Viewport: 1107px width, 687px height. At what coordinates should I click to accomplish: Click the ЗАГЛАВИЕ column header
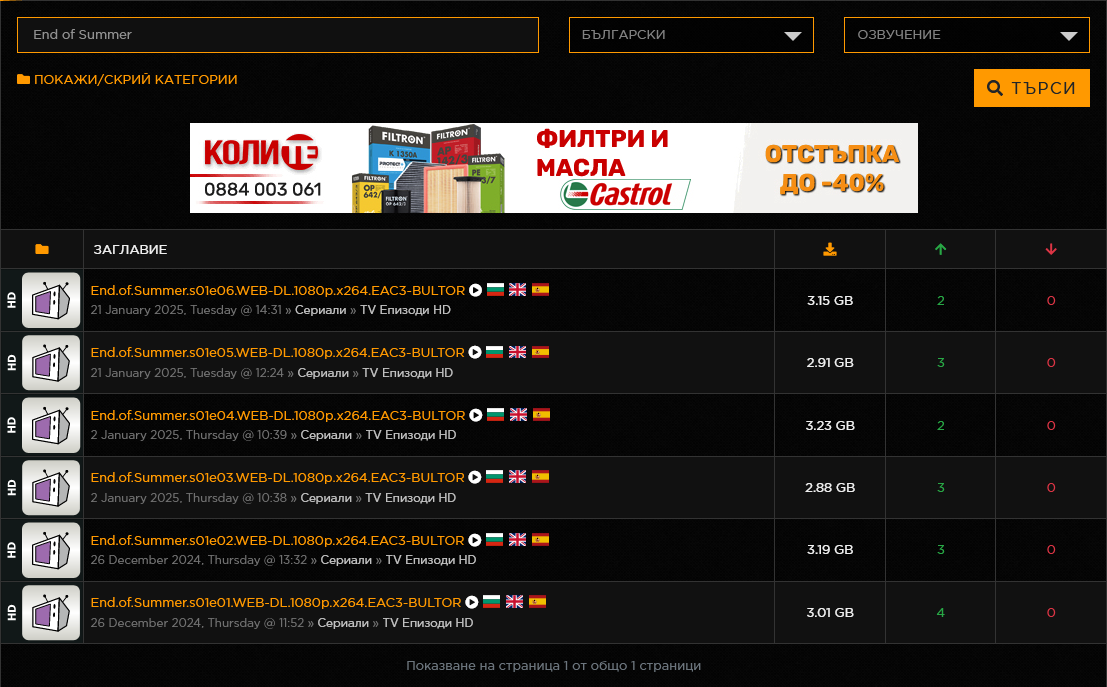pos(130,249)
